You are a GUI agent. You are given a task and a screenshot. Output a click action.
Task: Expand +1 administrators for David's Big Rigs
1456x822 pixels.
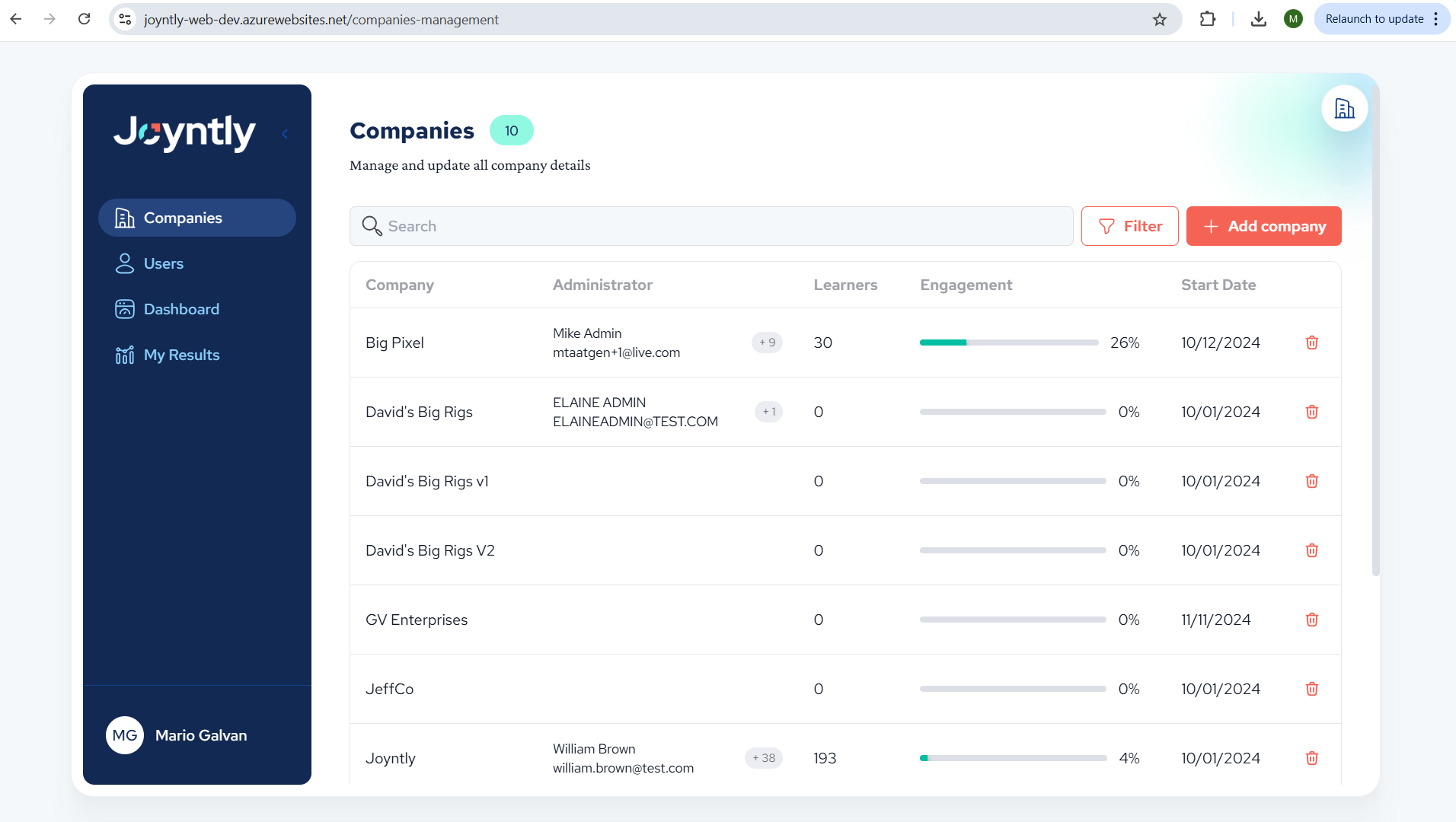point(768,412)
